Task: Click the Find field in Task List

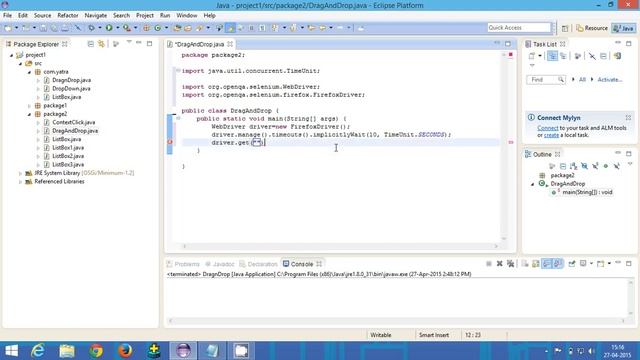Action: point(545,80)
